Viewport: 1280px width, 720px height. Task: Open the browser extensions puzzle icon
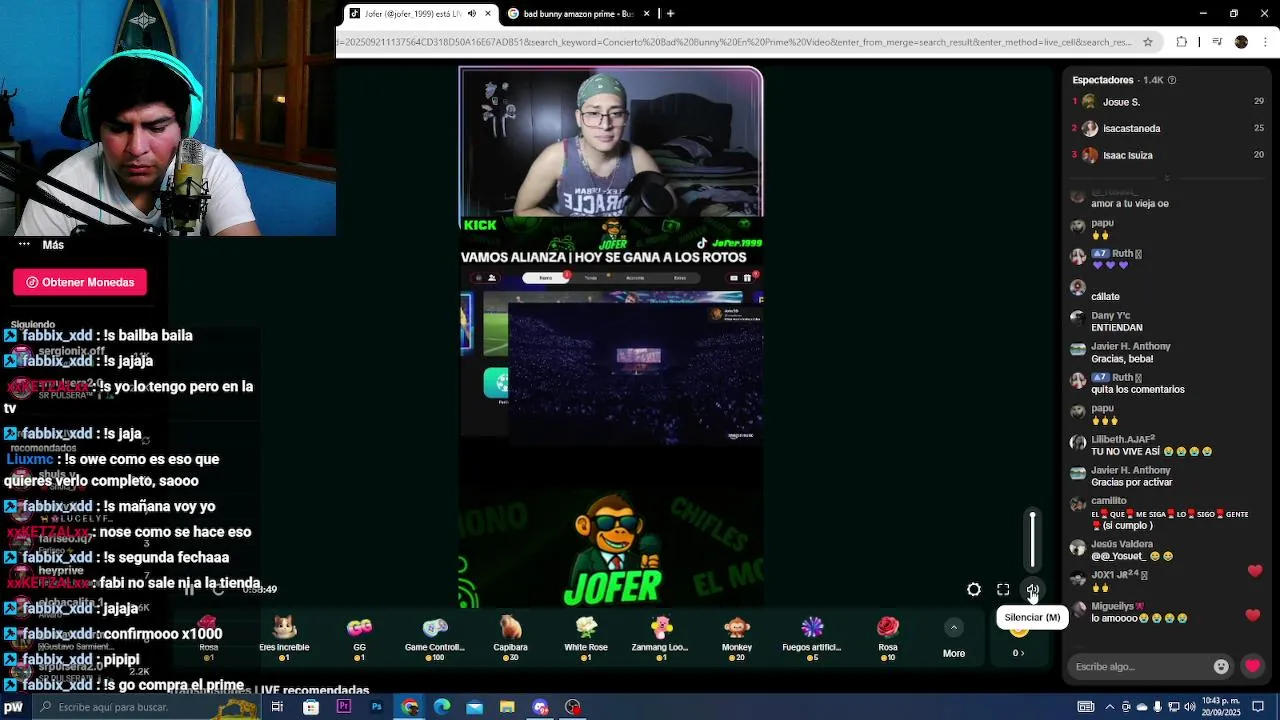tap(1182, 42)
